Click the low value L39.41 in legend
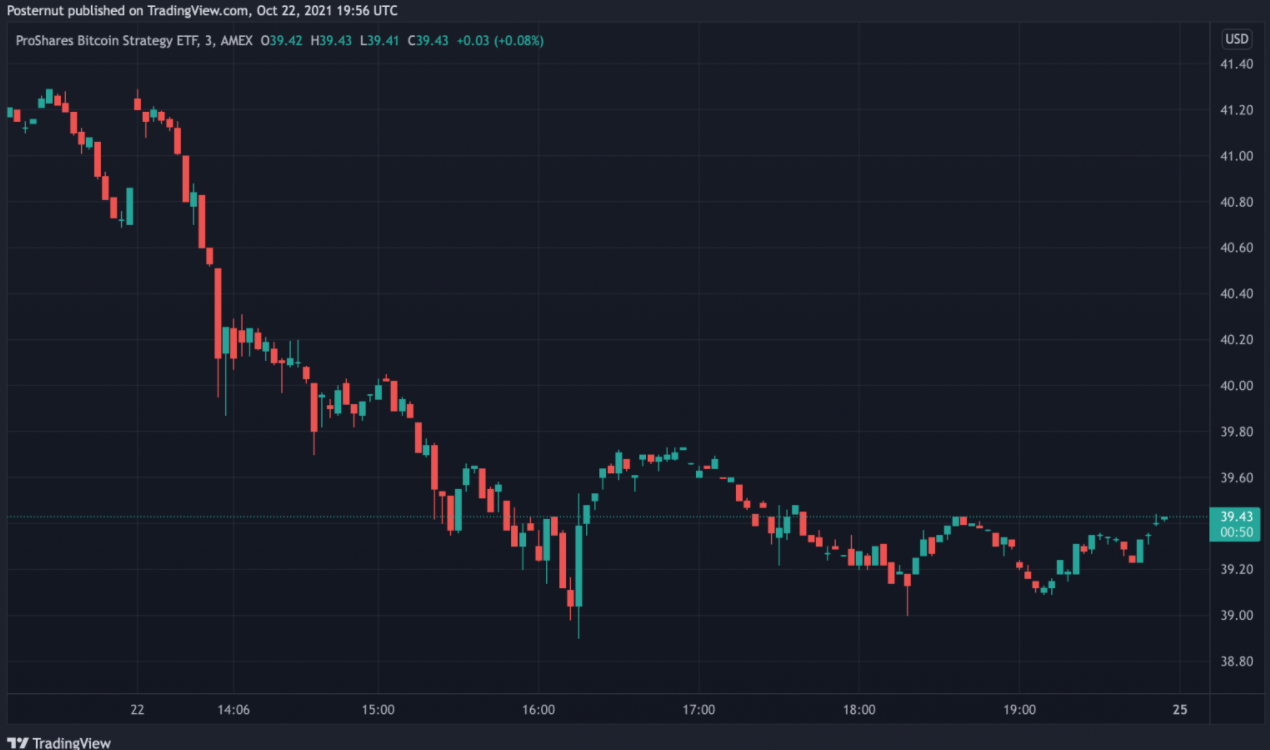This screenshot has width=1270, height=750. pos(380,41)
